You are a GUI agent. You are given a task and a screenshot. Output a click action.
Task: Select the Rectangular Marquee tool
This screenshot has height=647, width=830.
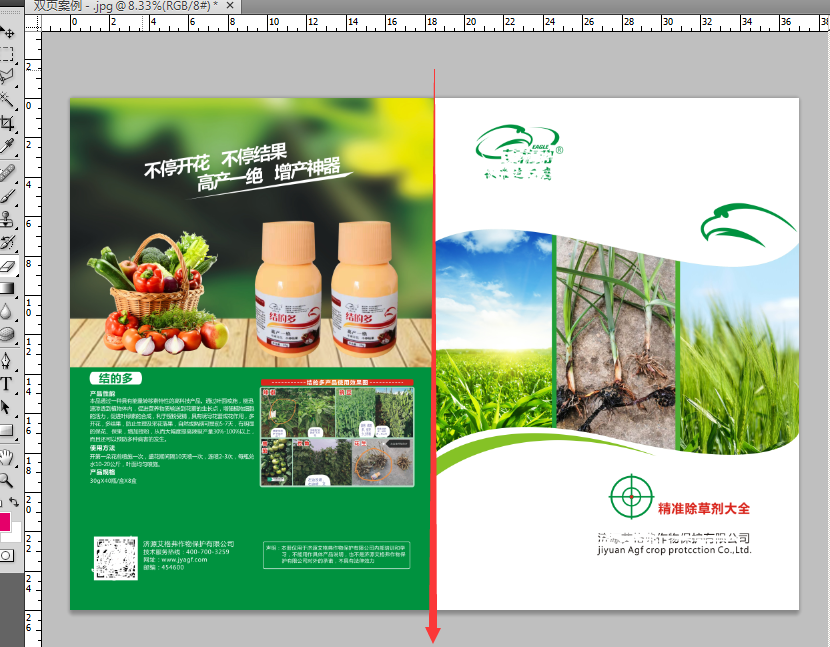point(7,54)
